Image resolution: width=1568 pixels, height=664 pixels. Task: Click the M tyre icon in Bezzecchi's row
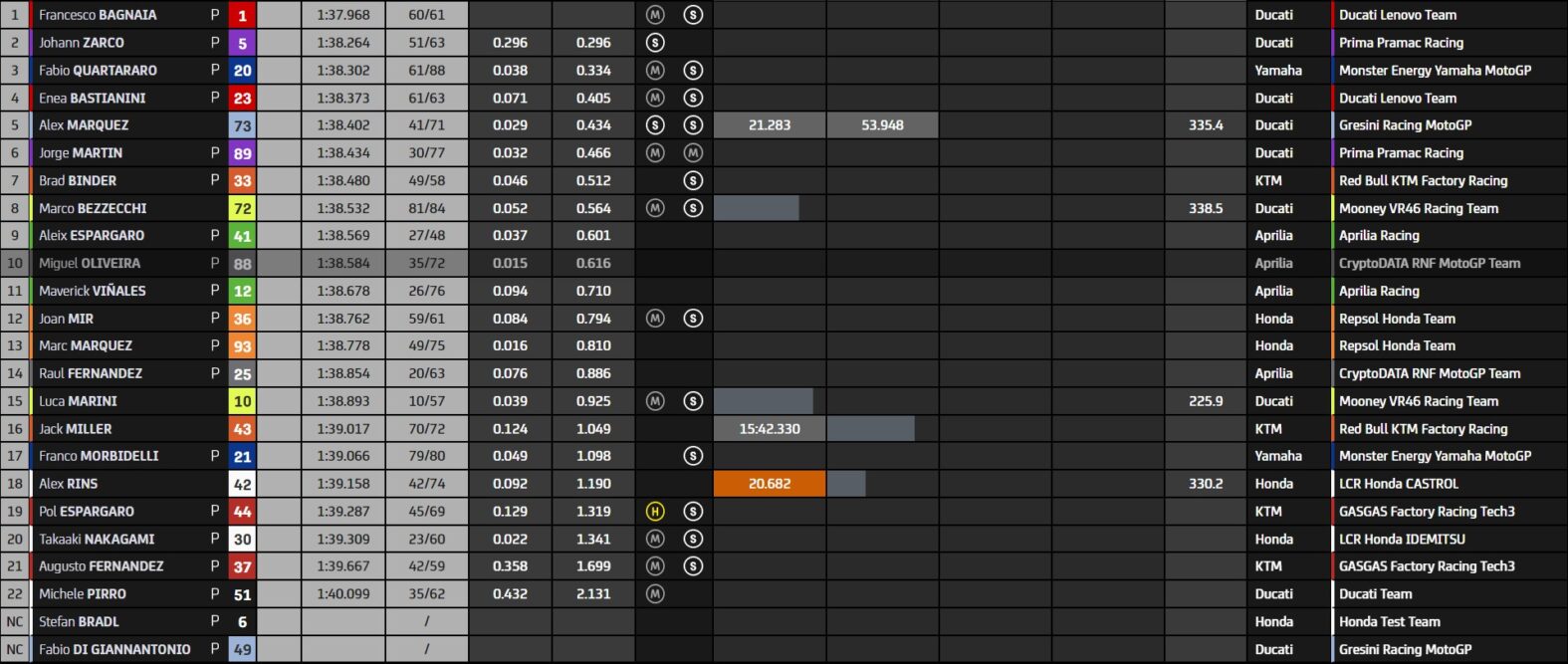pos(655,208)
